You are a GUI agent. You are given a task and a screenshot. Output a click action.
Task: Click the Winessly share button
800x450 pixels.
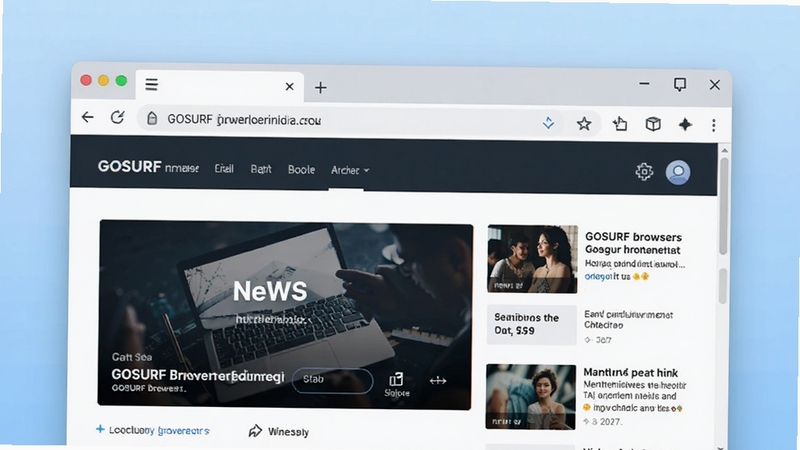click(279, 432)
